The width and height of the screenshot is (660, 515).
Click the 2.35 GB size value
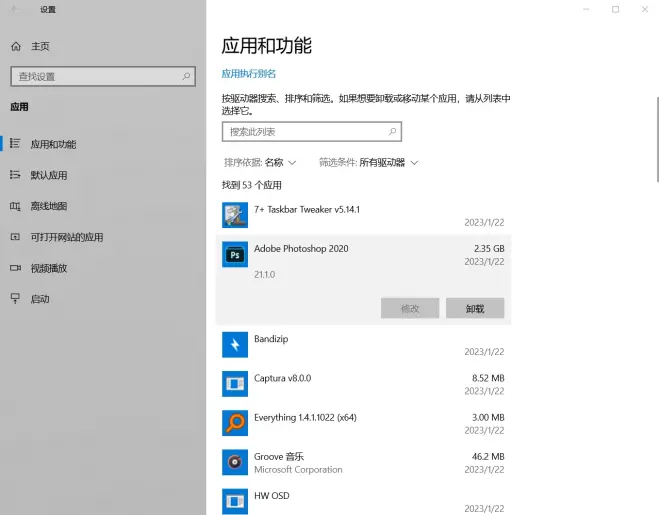(x=489, y=249)
